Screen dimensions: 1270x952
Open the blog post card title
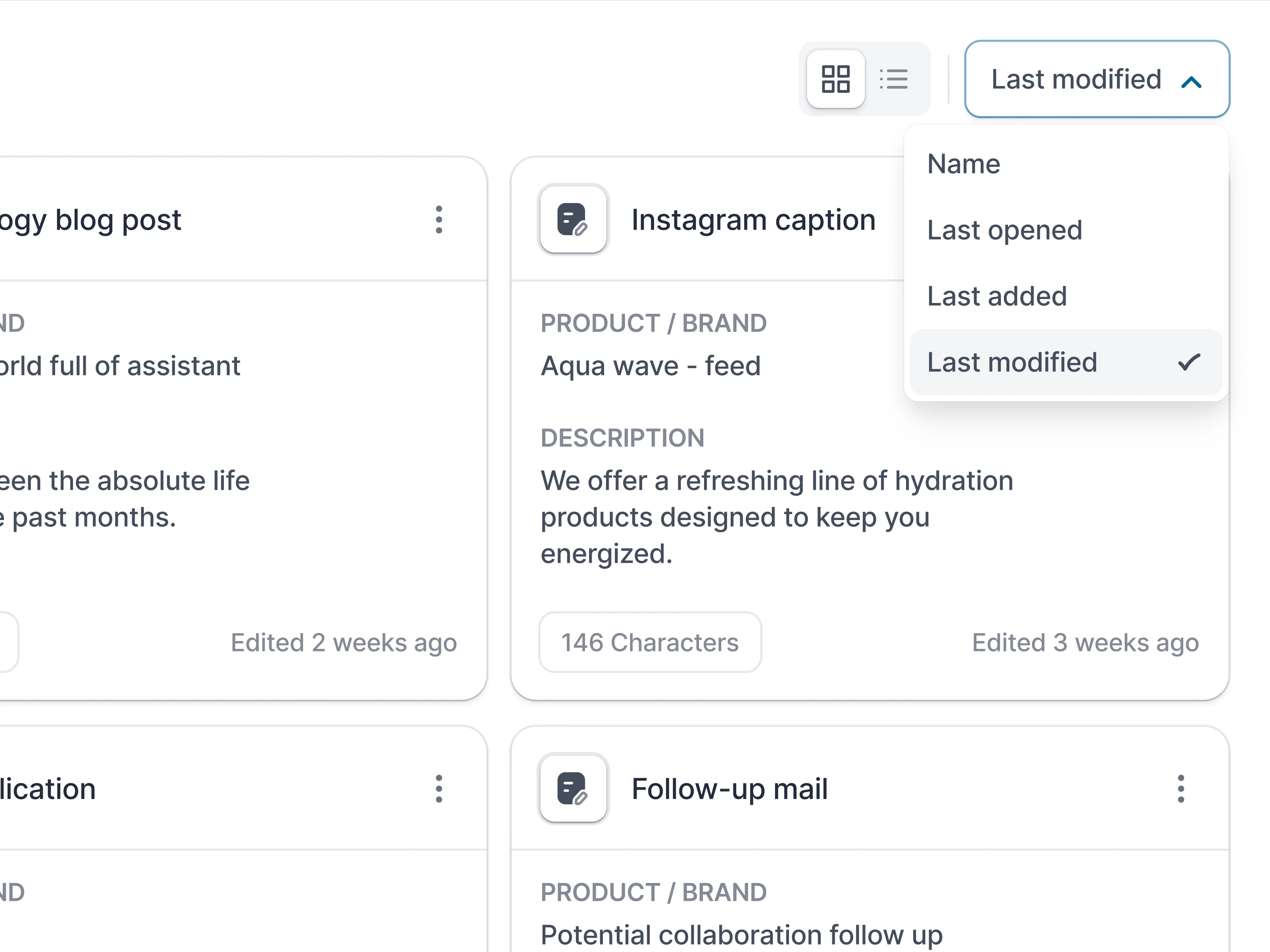(x=92, y=220)
